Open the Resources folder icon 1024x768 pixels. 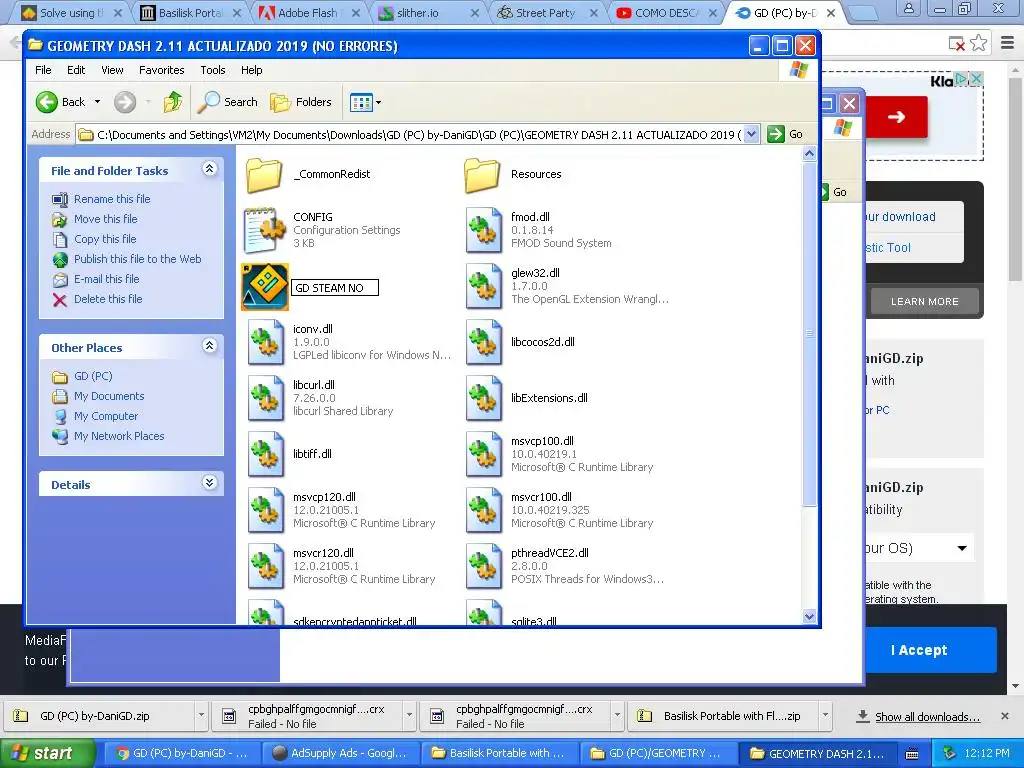pyautogui.click(x=483, y=174)
